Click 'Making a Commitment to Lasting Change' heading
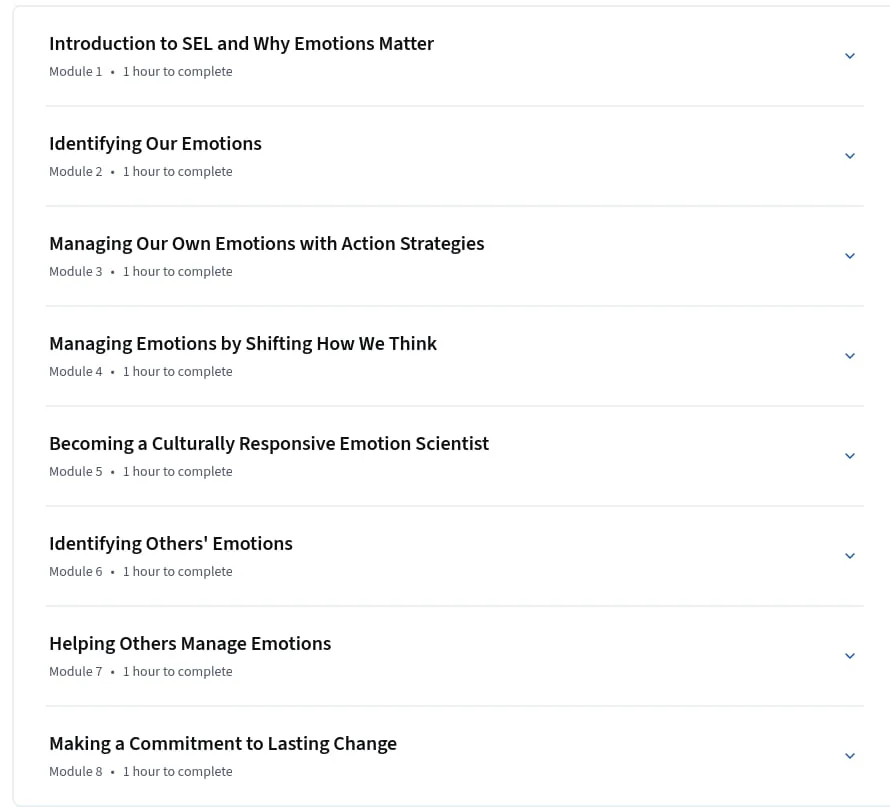The width and height of the screenshot is (890, 807). (223, 743)
